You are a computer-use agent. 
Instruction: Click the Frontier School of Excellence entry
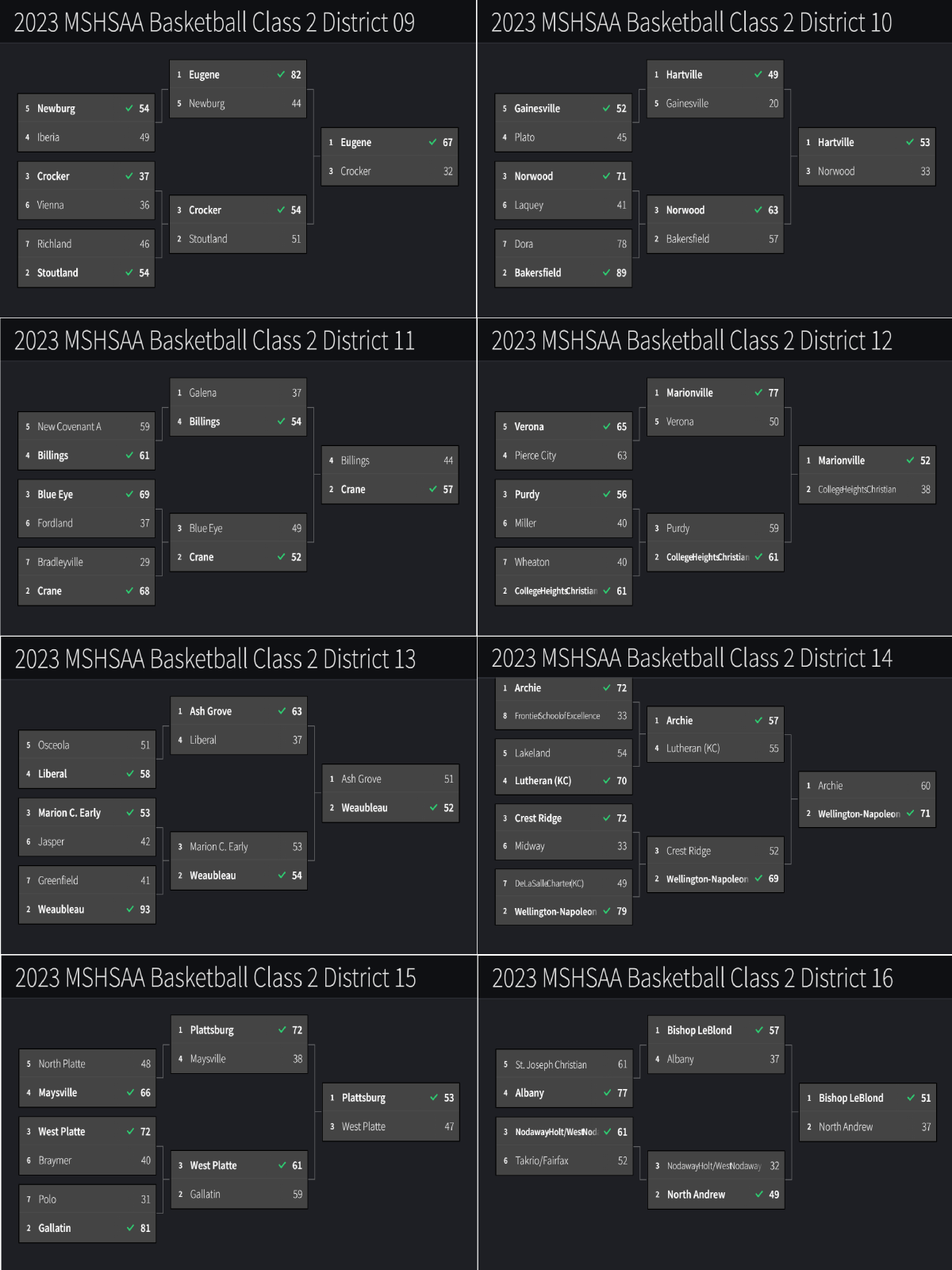[x=557, y=716]
